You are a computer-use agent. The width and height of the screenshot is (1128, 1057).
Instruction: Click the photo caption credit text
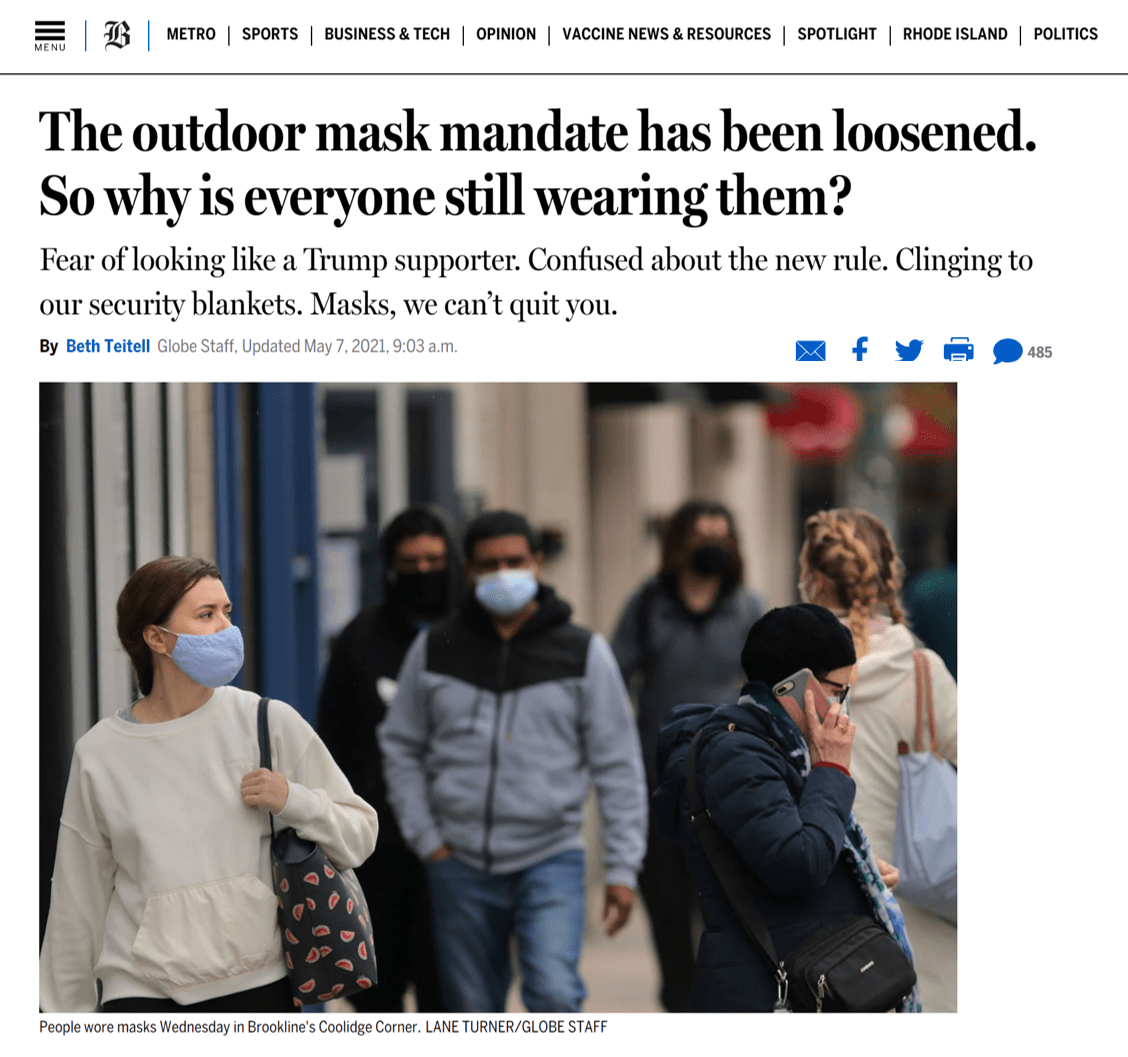point(516,1027)
